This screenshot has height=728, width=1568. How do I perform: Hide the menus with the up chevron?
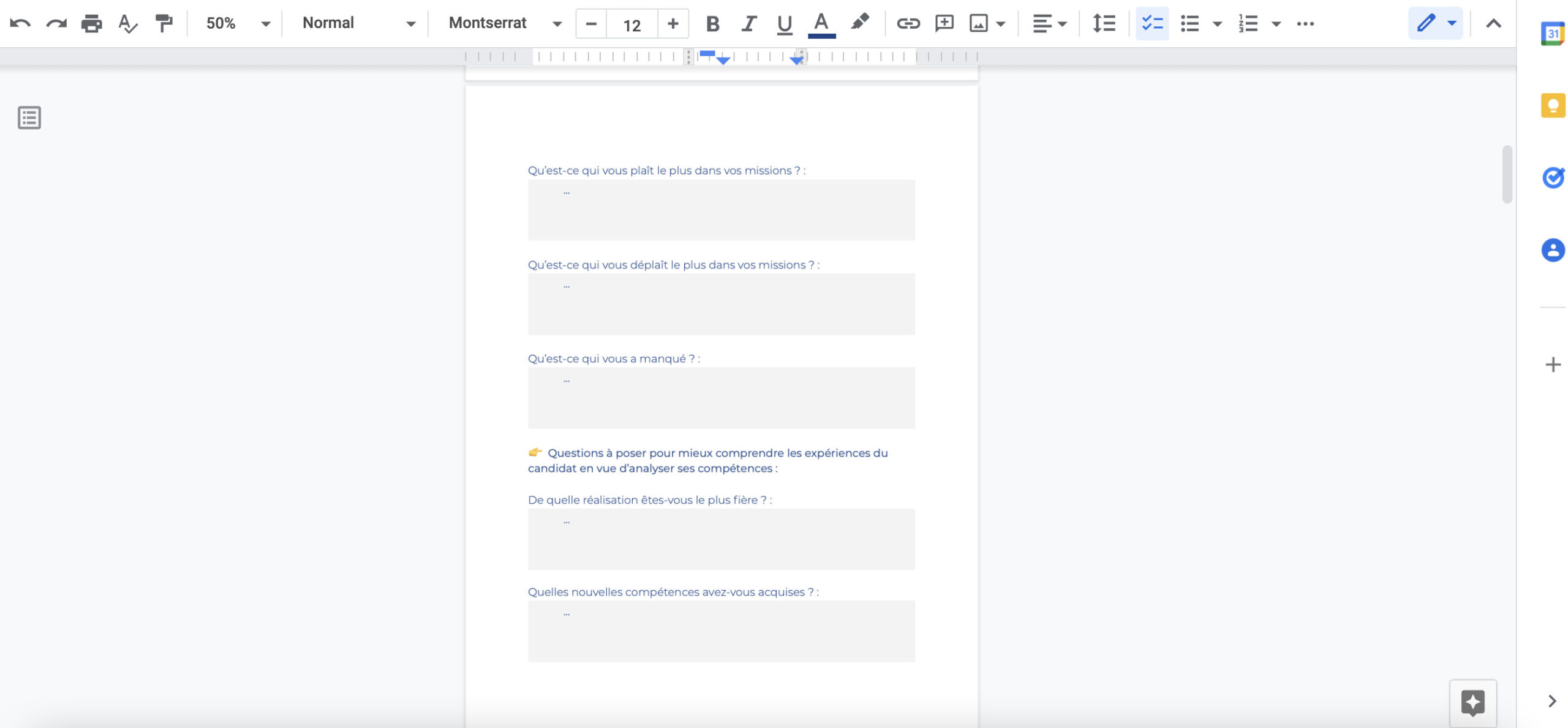1493,24
